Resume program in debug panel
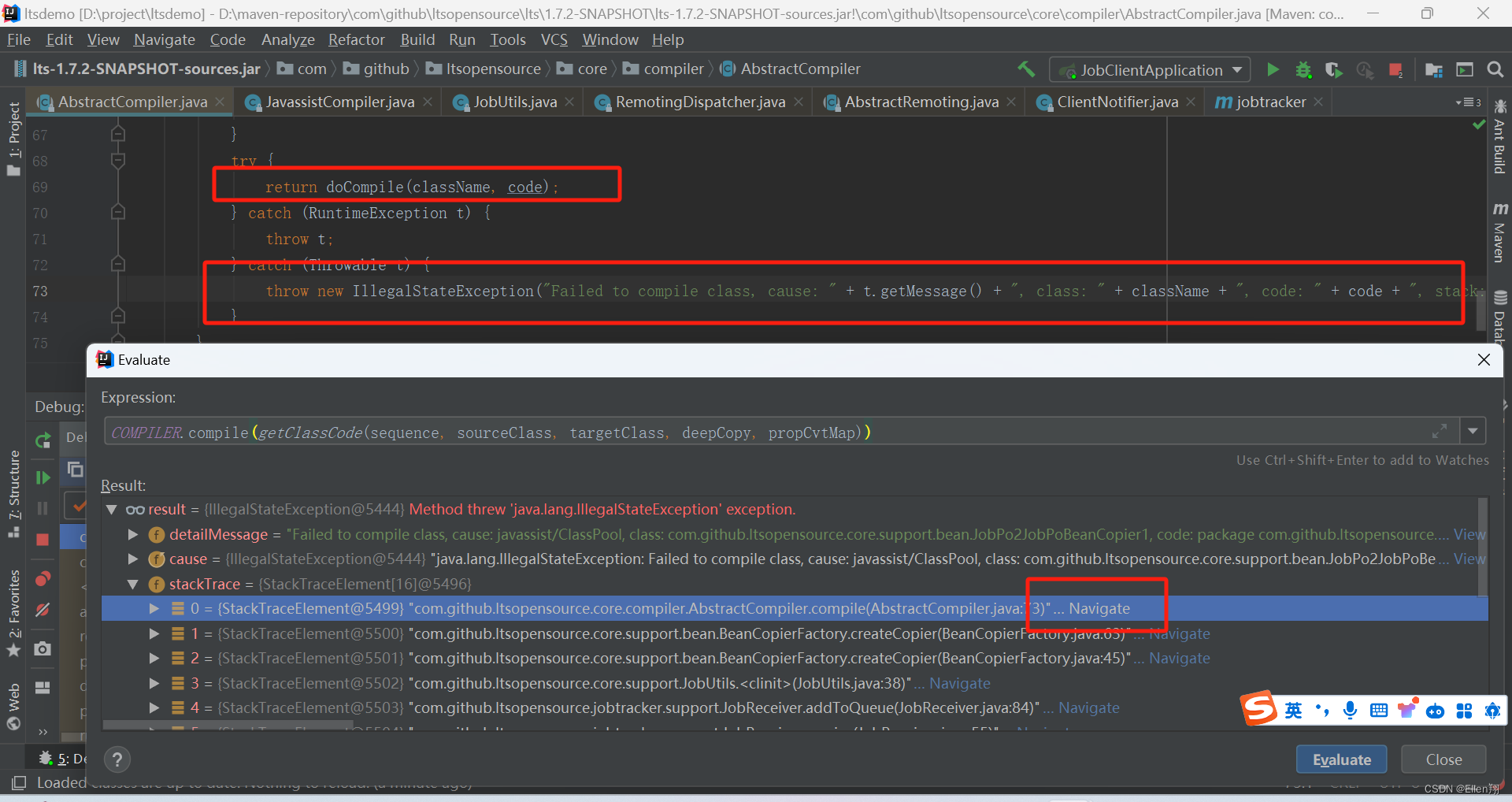The image size is (1512, 802). (x=43, y=477)
